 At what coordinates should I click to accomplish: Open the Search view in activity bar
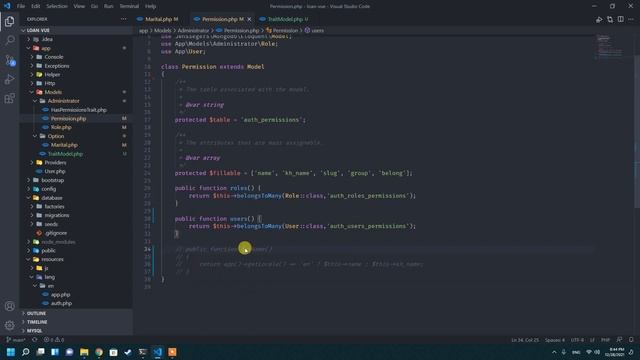click(10, 40)
